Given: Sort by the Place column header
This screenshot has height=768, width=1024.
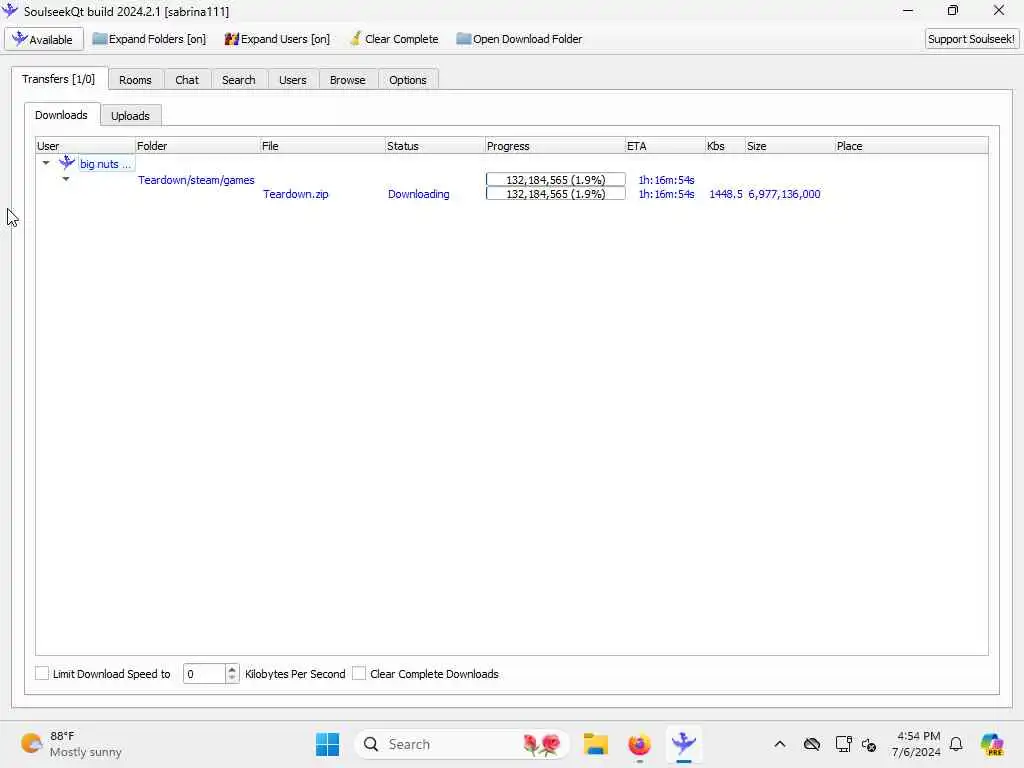Looking at the screenshot, I should click(x=912, y=146).
